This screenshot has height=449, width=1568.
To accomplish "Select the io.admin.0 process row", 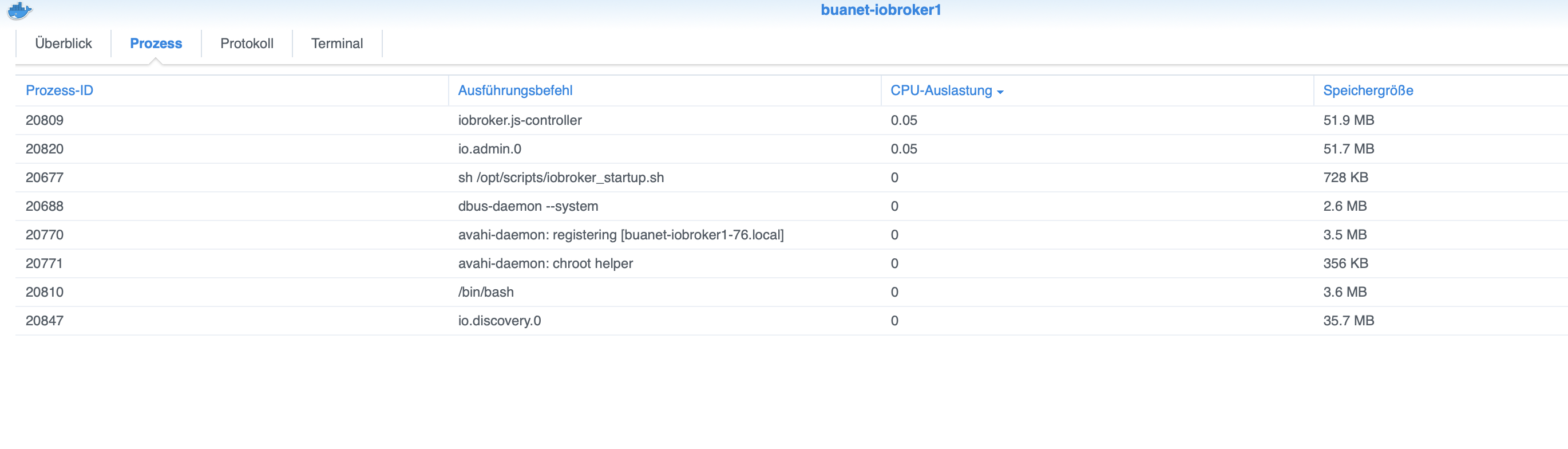I will point(489,149).
